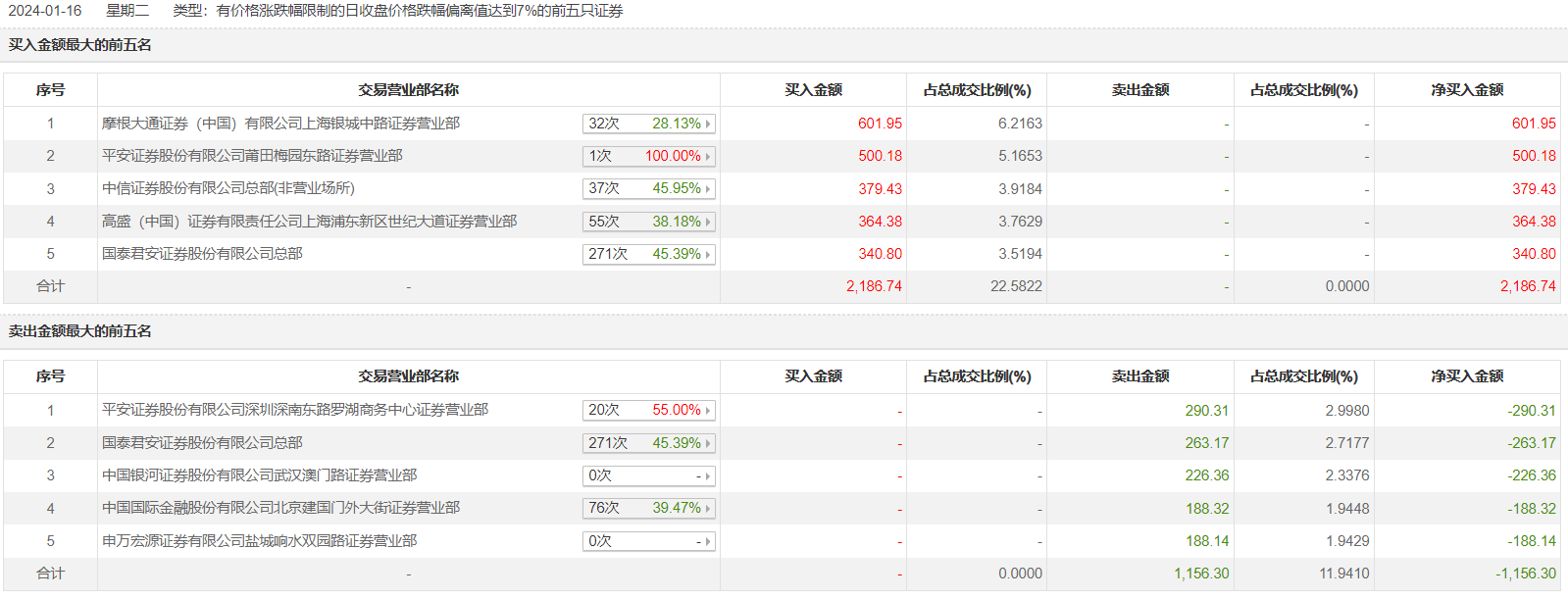This screenshot has height=599, width=1568.
Task: Open 平安证券深圳深南东路罗湖商务中心营业部 link
Action: coord(295,410)
